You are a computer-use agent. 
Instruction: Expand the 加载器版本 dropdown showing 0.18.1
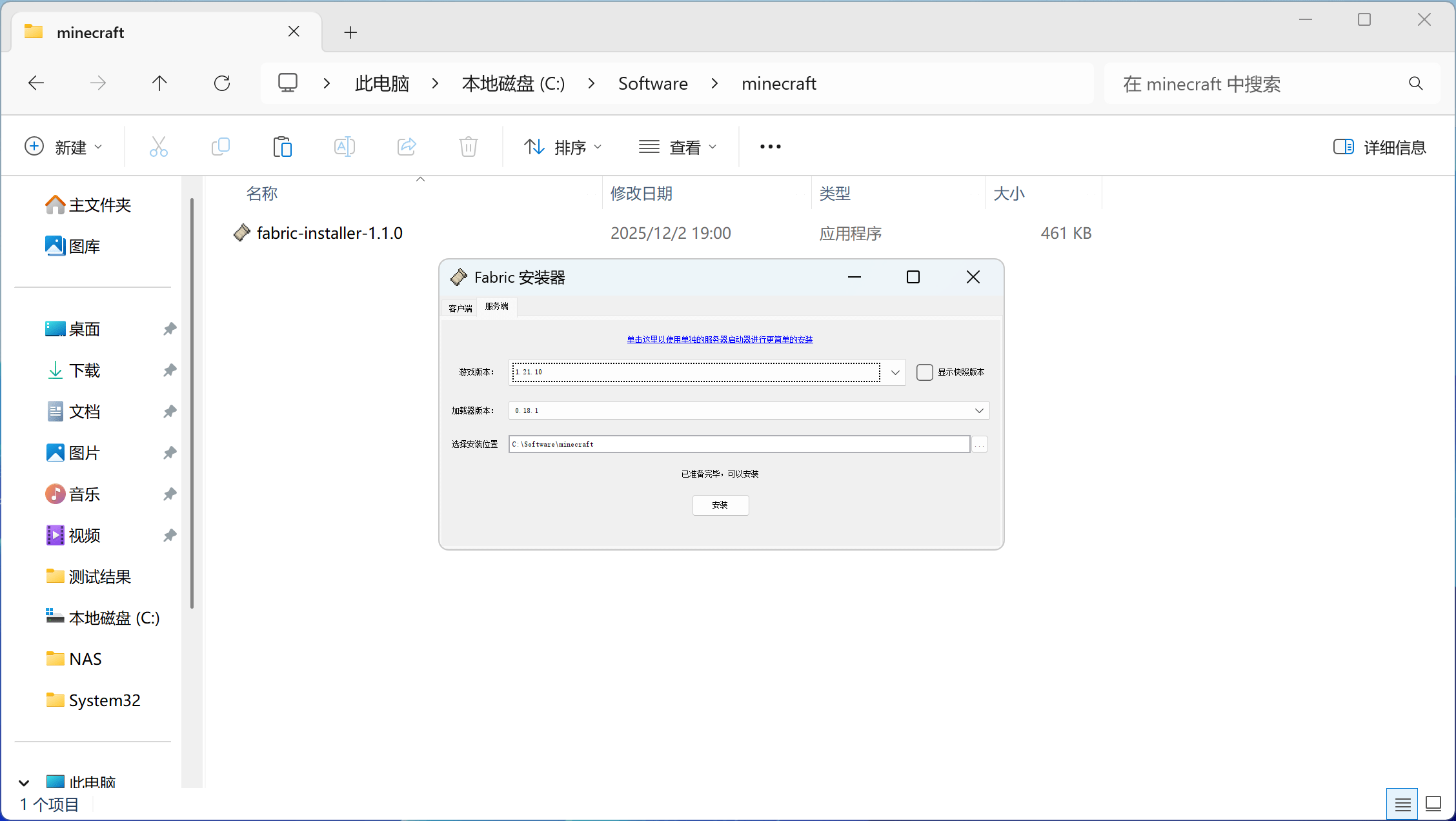pos(978,411)
